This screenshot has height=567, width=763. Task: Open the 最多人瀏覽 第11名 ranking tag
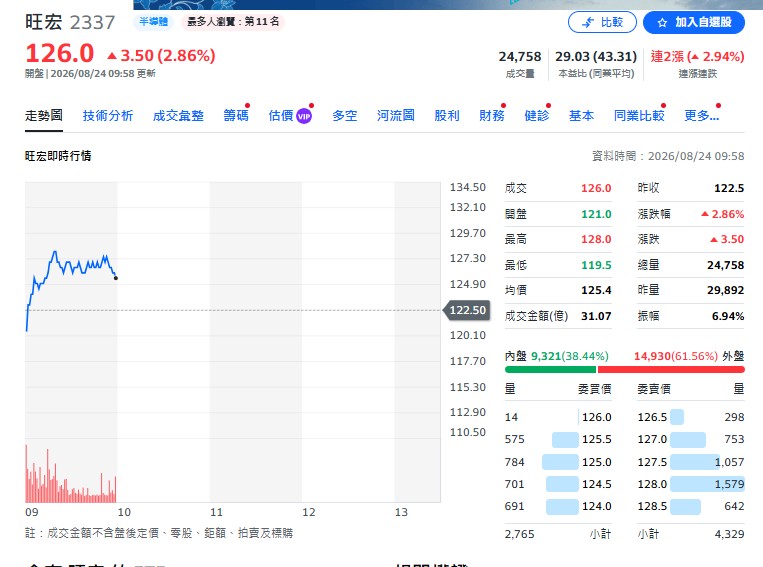coord(233,21)
